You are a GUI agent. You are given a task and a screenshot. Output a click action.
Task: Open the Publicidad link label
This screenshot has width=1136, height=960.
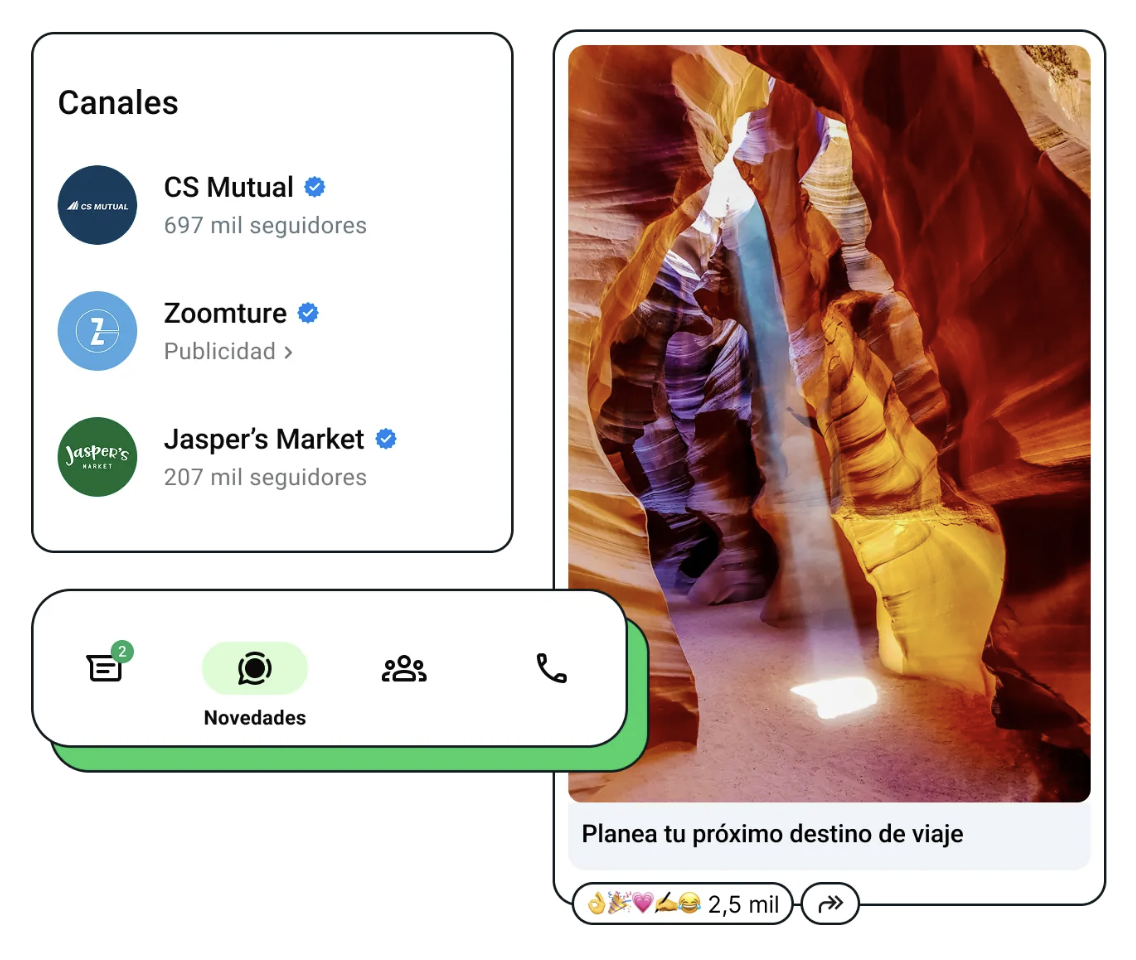[220, 351]
